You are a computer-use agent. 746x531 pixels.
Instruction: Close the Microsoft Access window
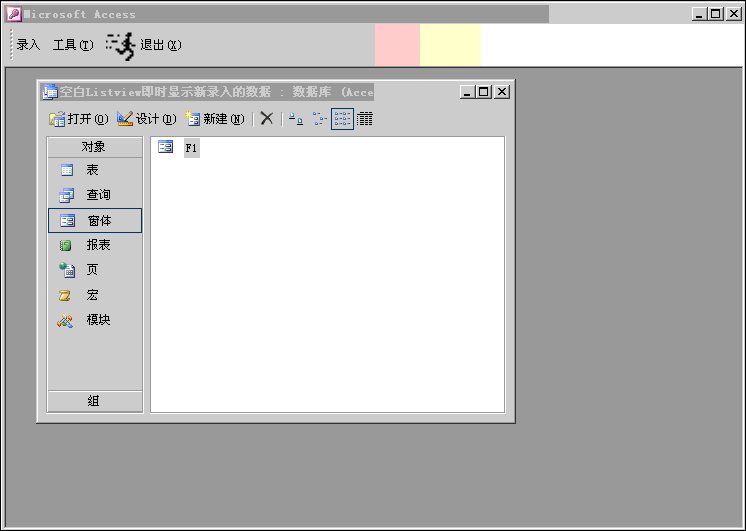pos(733,14)
